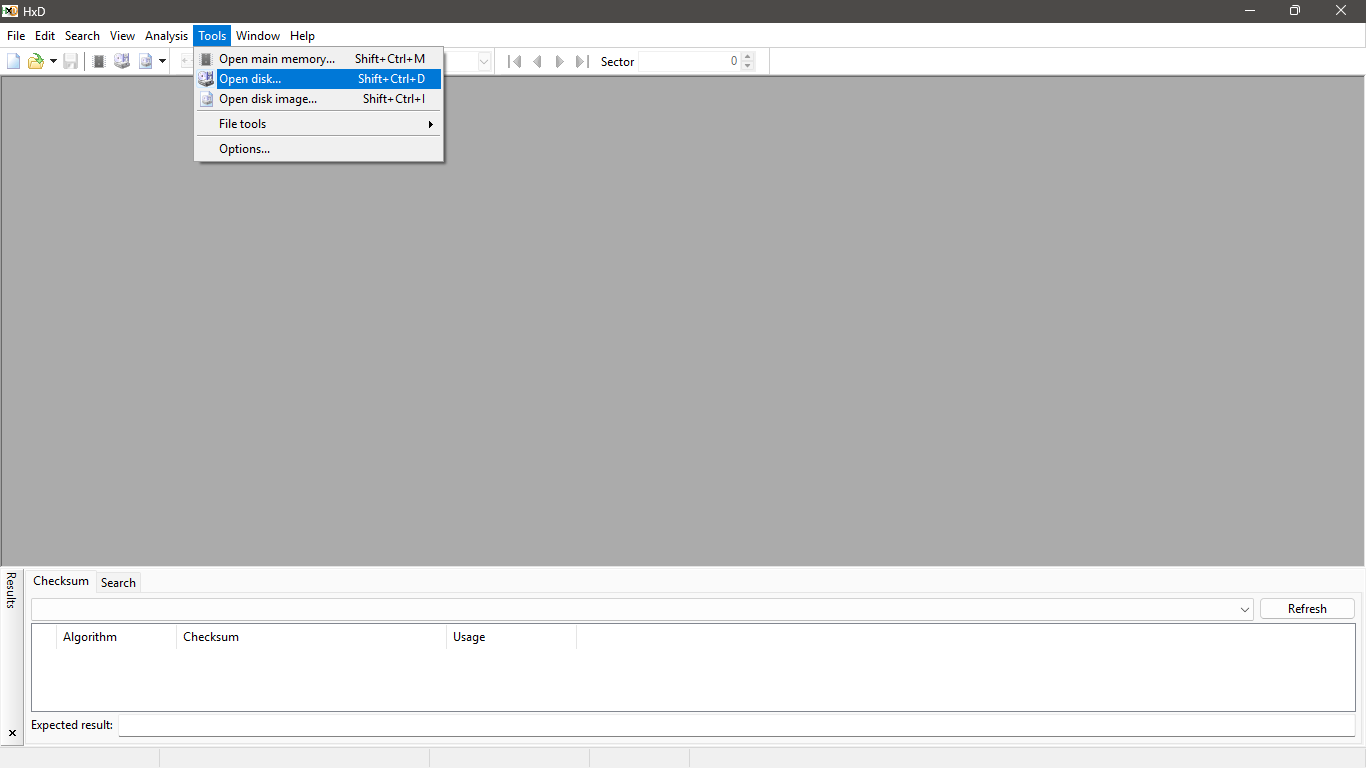The image size is (1366, 768).
Task: Click the Sector number input field
Action: coord(689,62)
